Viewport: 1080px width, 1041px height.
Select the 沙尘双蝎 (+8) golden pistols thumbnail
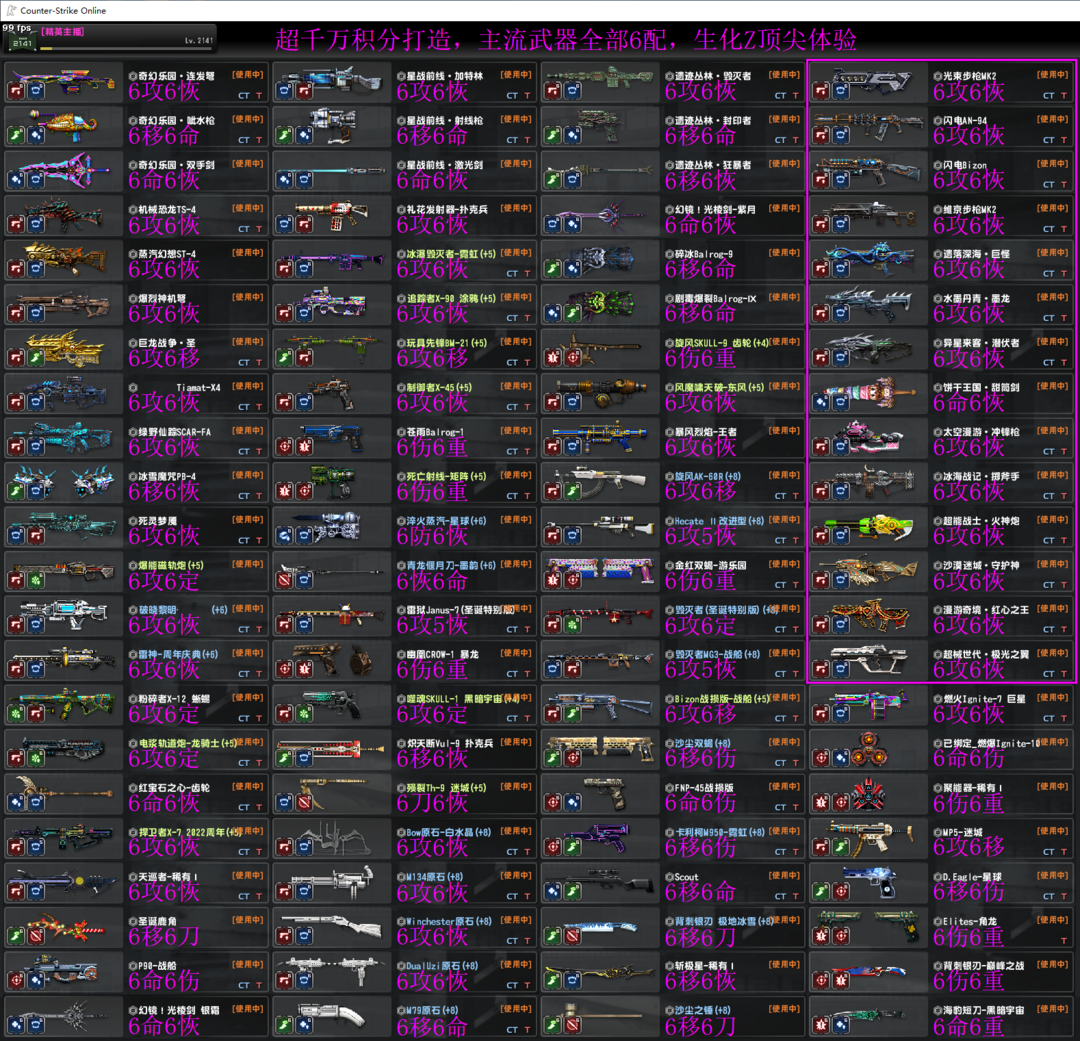pyautogui.click(x=600, y=750)
